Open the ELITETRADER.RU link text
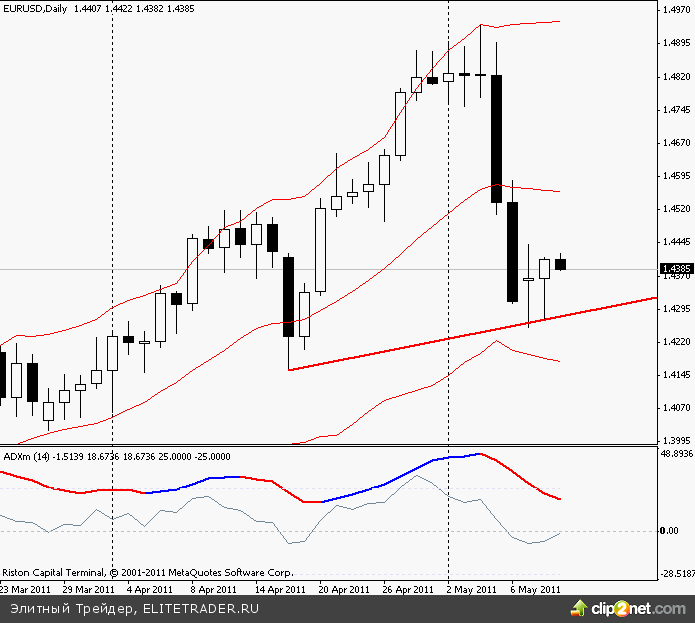This screenshot has height=623, width=695. (x=201, y=609)
